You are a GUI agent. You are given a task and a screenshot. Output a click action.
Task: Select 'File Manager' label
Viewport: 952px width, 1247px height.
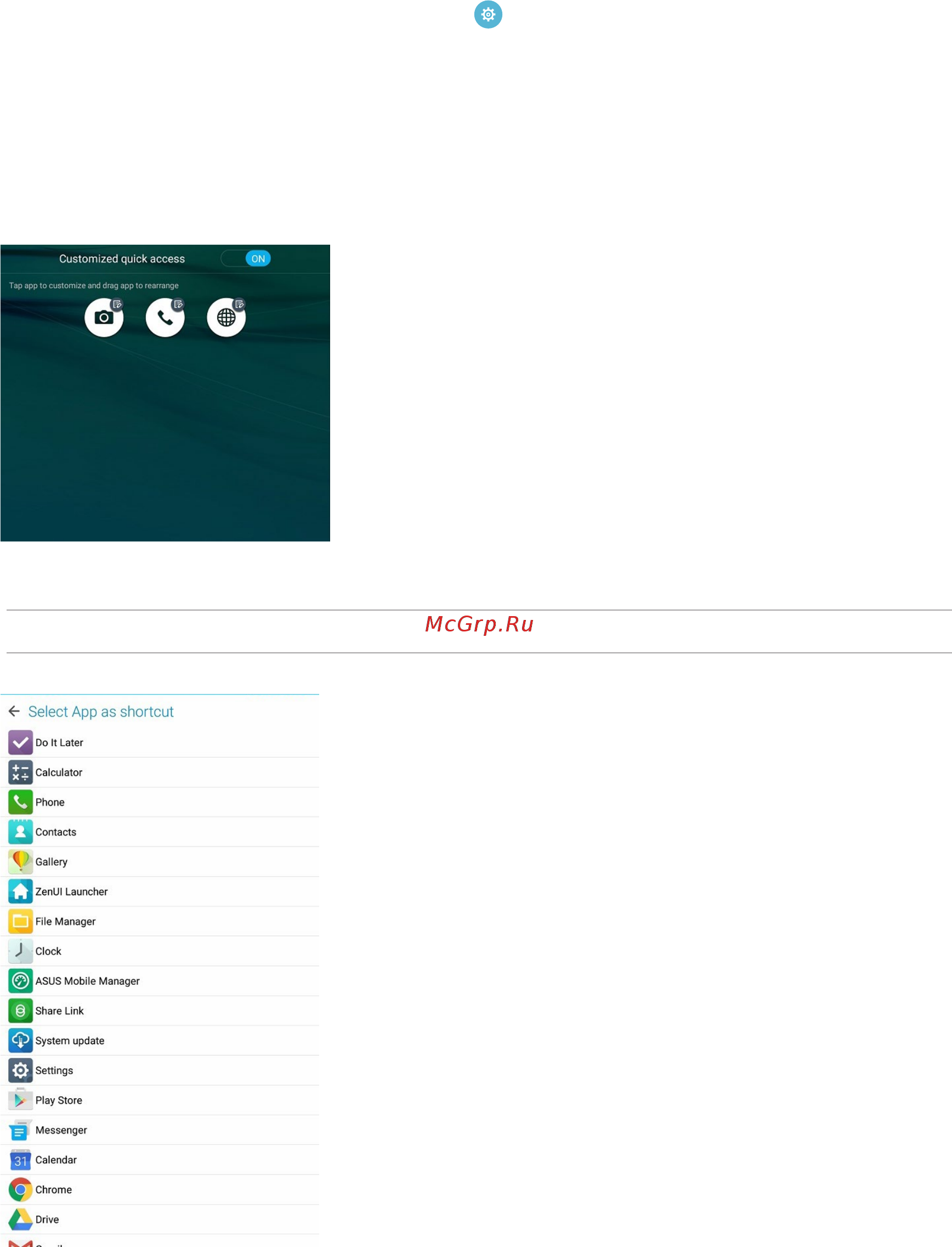[x=65, y=922]
